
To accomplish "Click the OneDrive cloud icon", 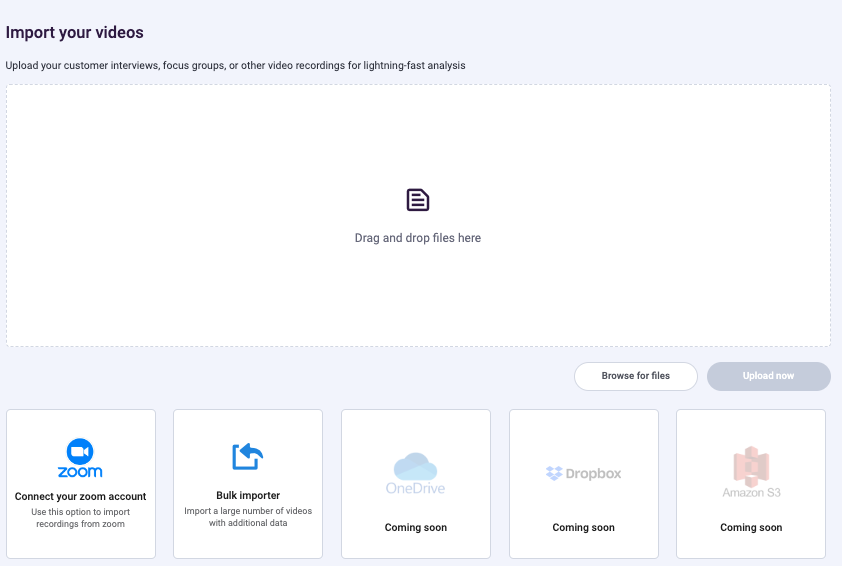I will tap(415, 466).
